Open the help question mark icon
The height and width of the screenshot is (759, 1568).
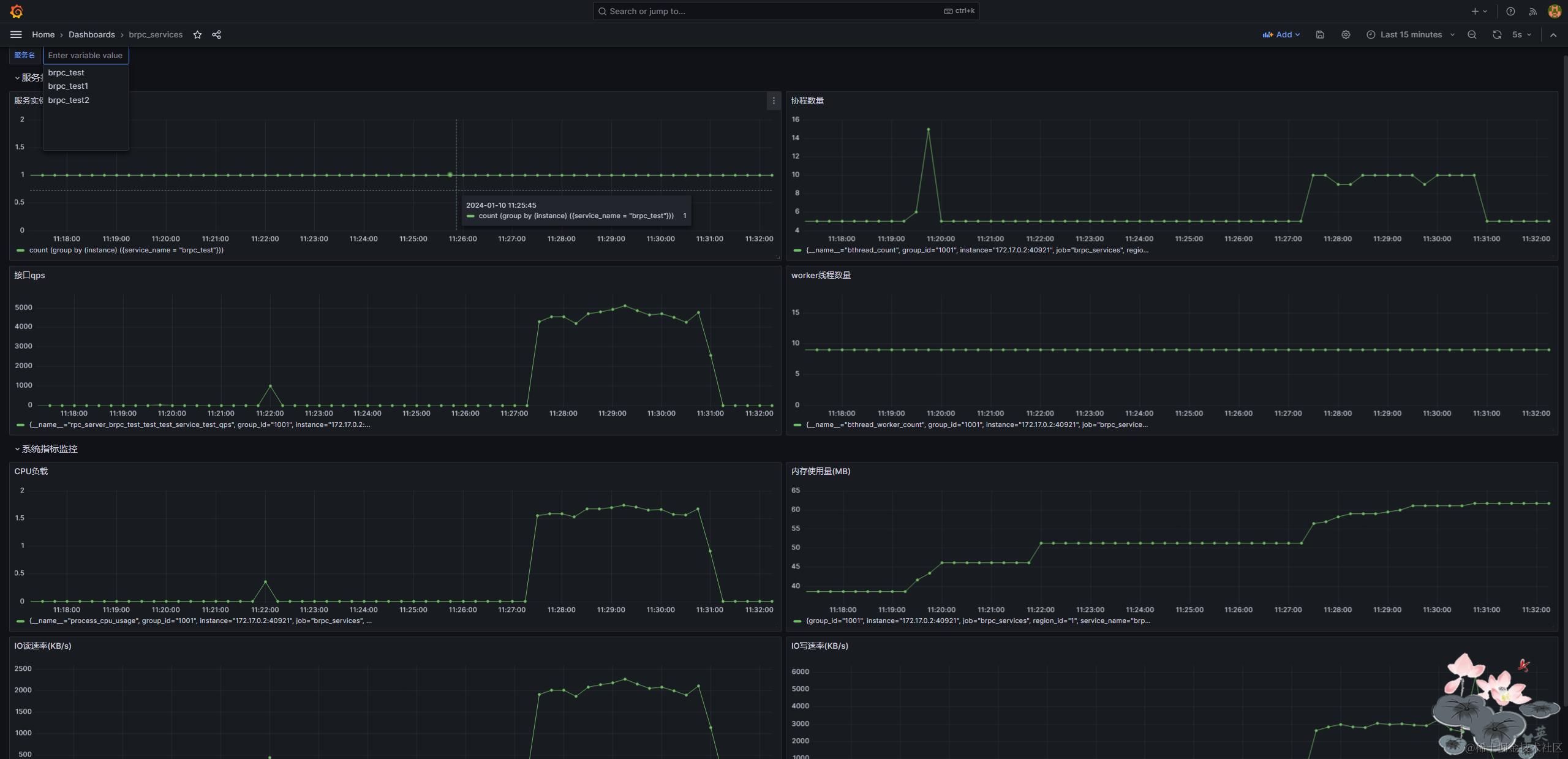coord(1510,11)
